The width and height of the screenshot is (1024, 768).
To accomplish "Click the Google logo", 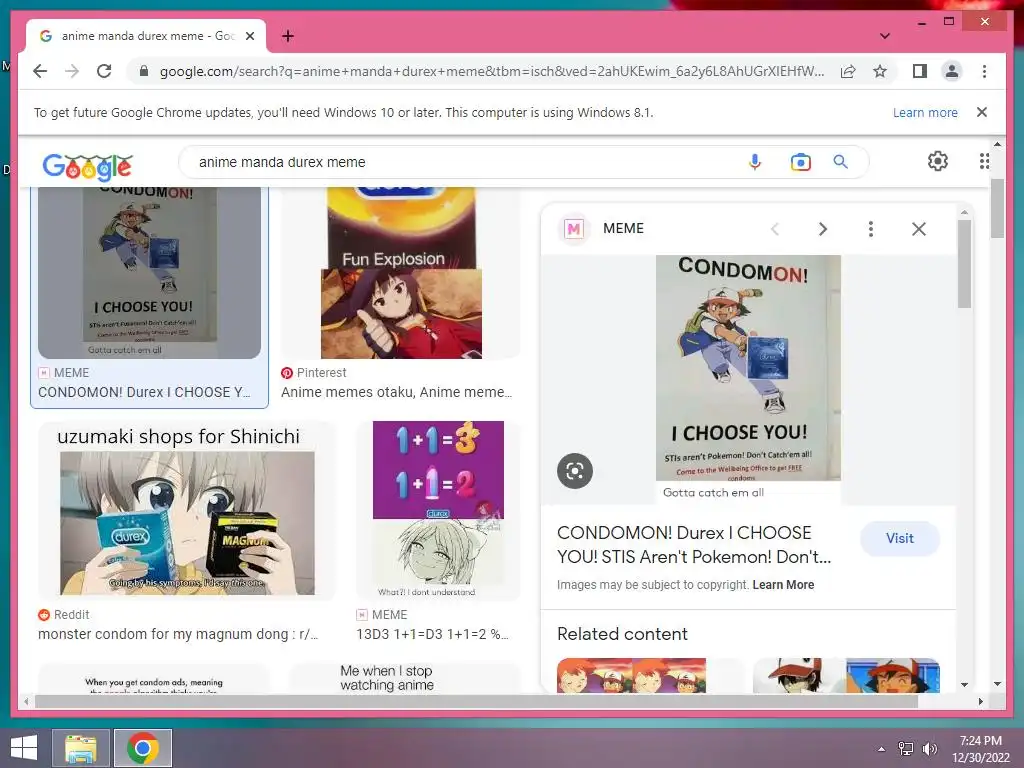I will [x=88, y=167].
